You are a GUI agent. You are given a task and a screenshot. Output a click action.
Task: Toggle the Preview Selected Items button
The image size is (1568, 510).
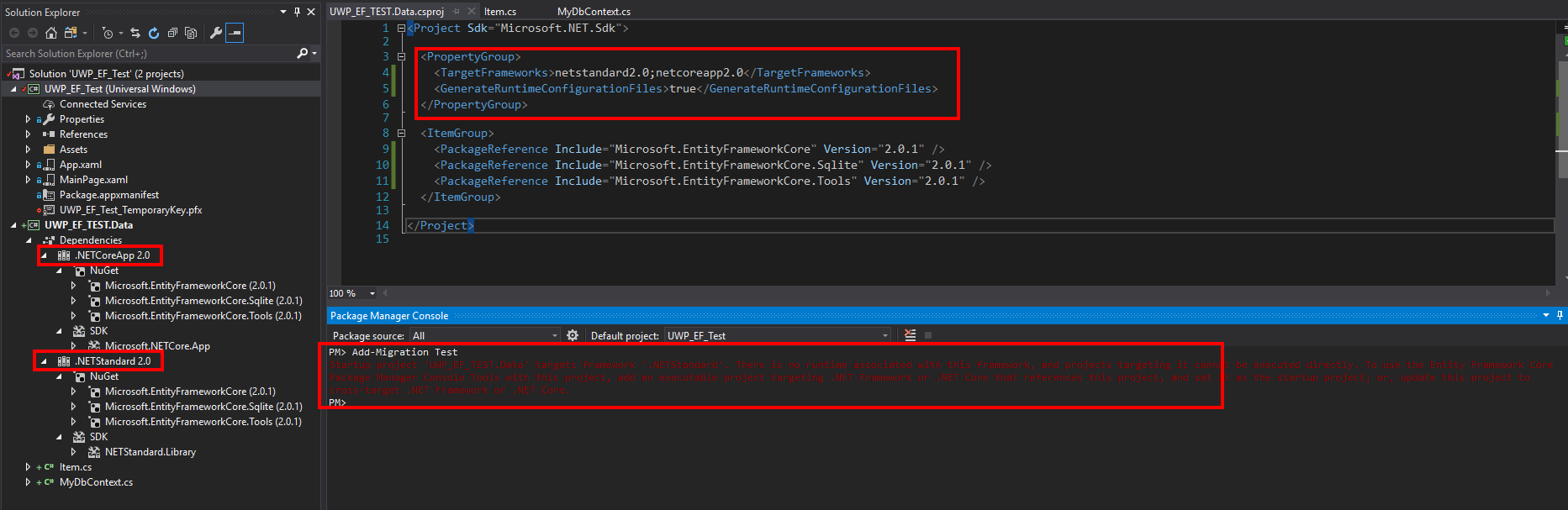coord(235,33)
